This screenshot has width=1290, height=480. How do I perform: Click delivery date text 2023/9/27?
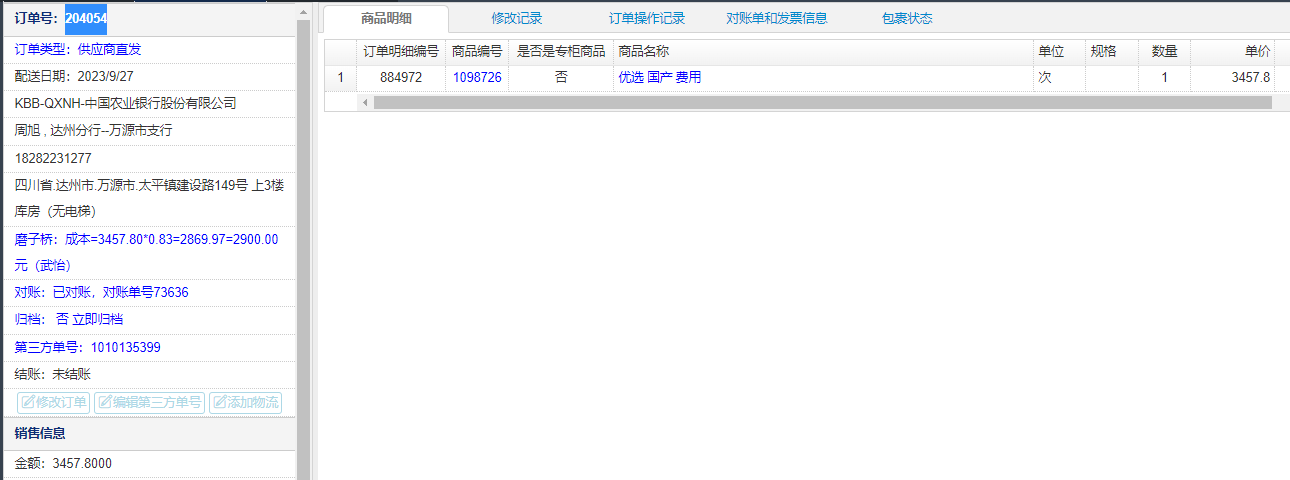[105, 76]
